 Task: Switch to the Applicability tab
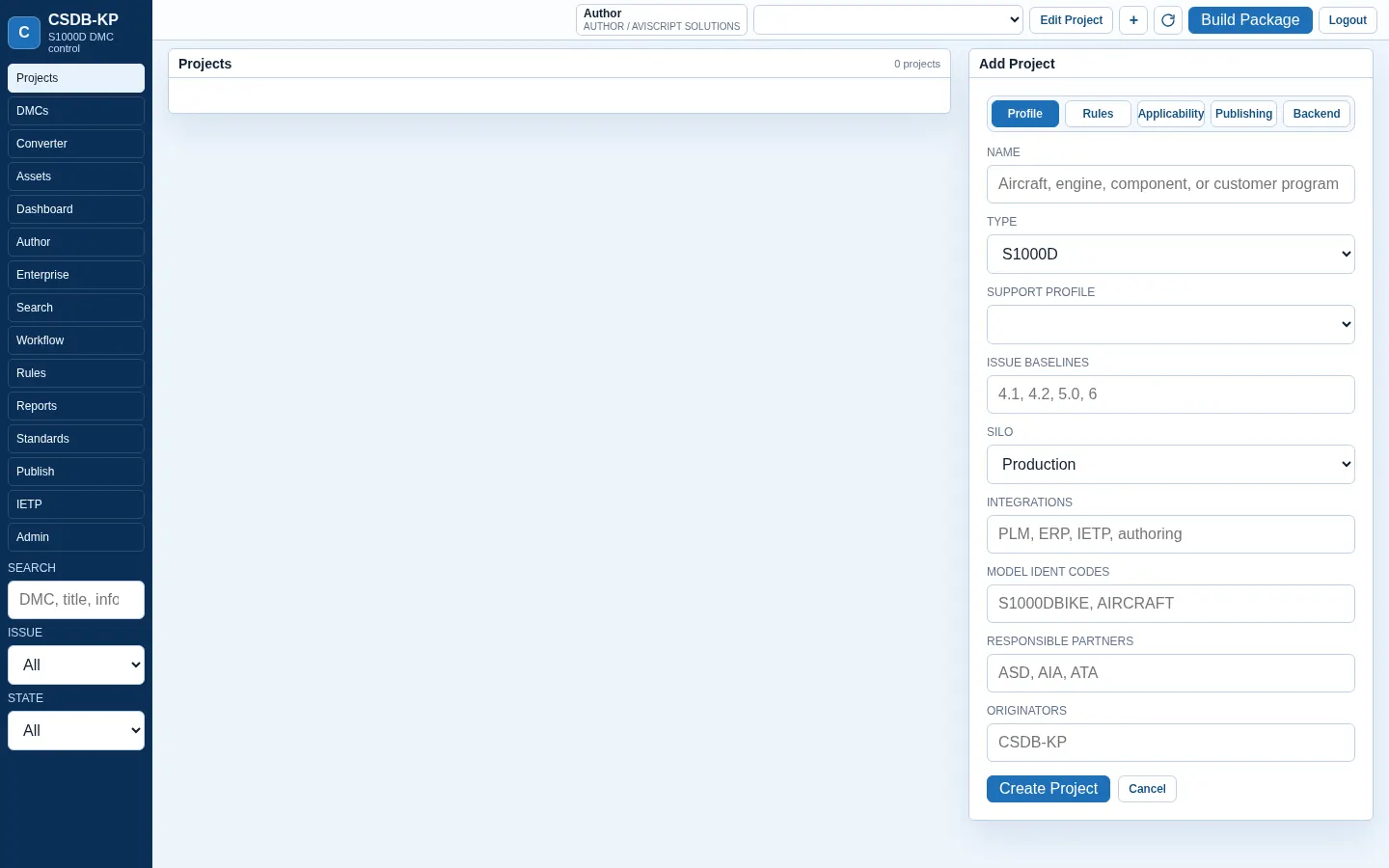(1171, 114)
